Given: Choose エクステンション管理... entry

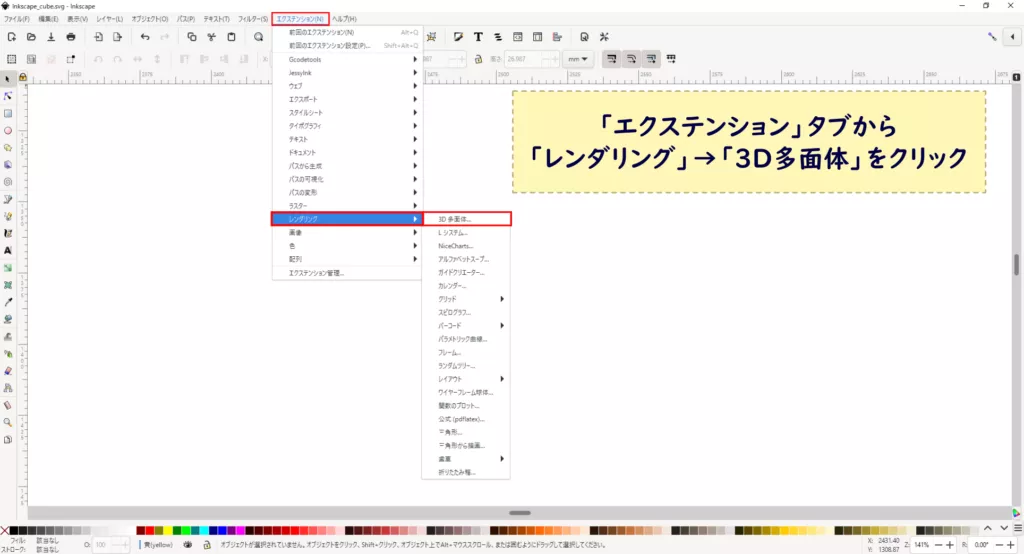Looking at the screenshot, I should (x=347, y=272).
